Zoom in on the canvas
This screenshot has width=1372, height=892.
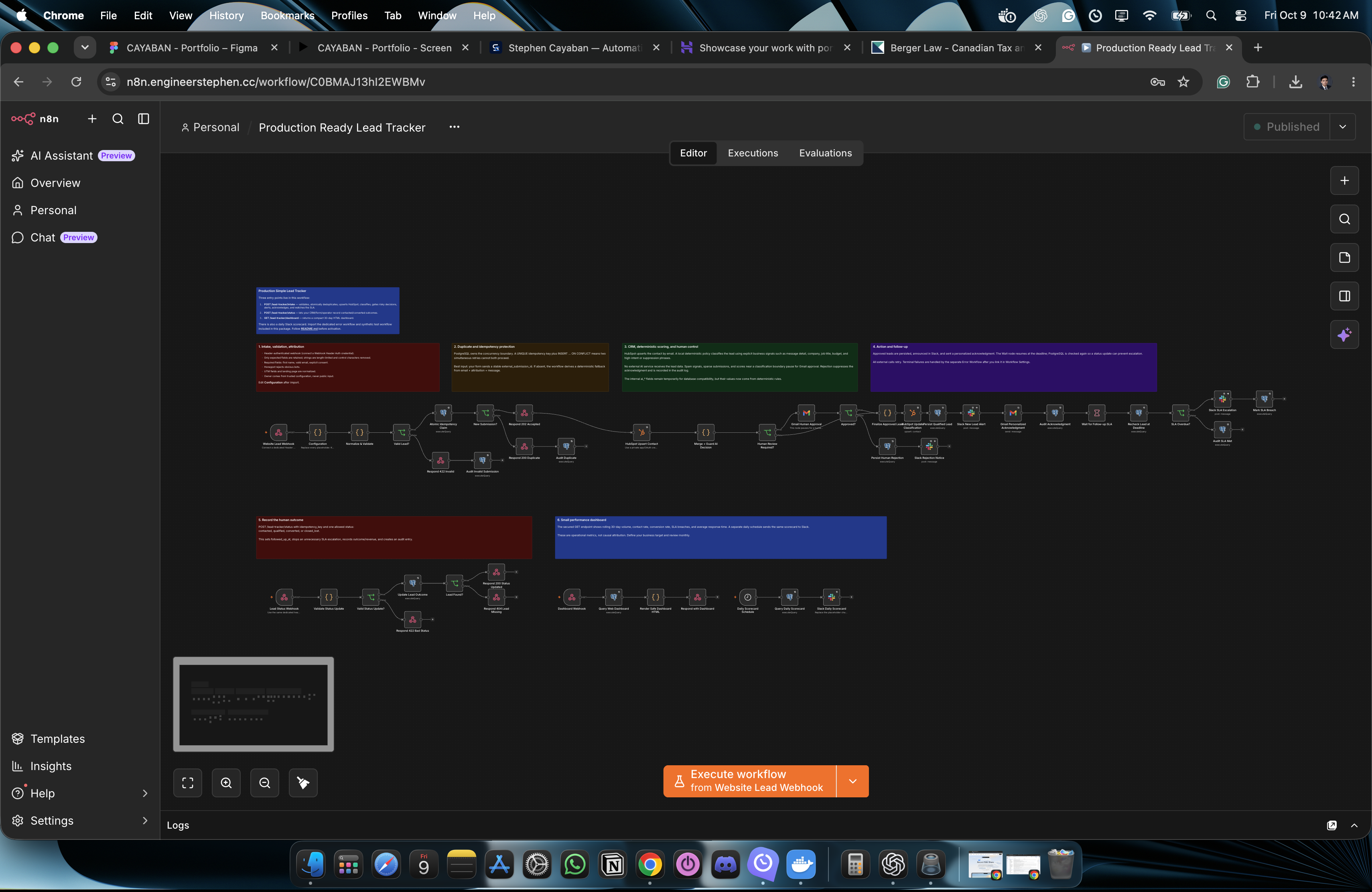pyautogui.click(x=226, y=783)
